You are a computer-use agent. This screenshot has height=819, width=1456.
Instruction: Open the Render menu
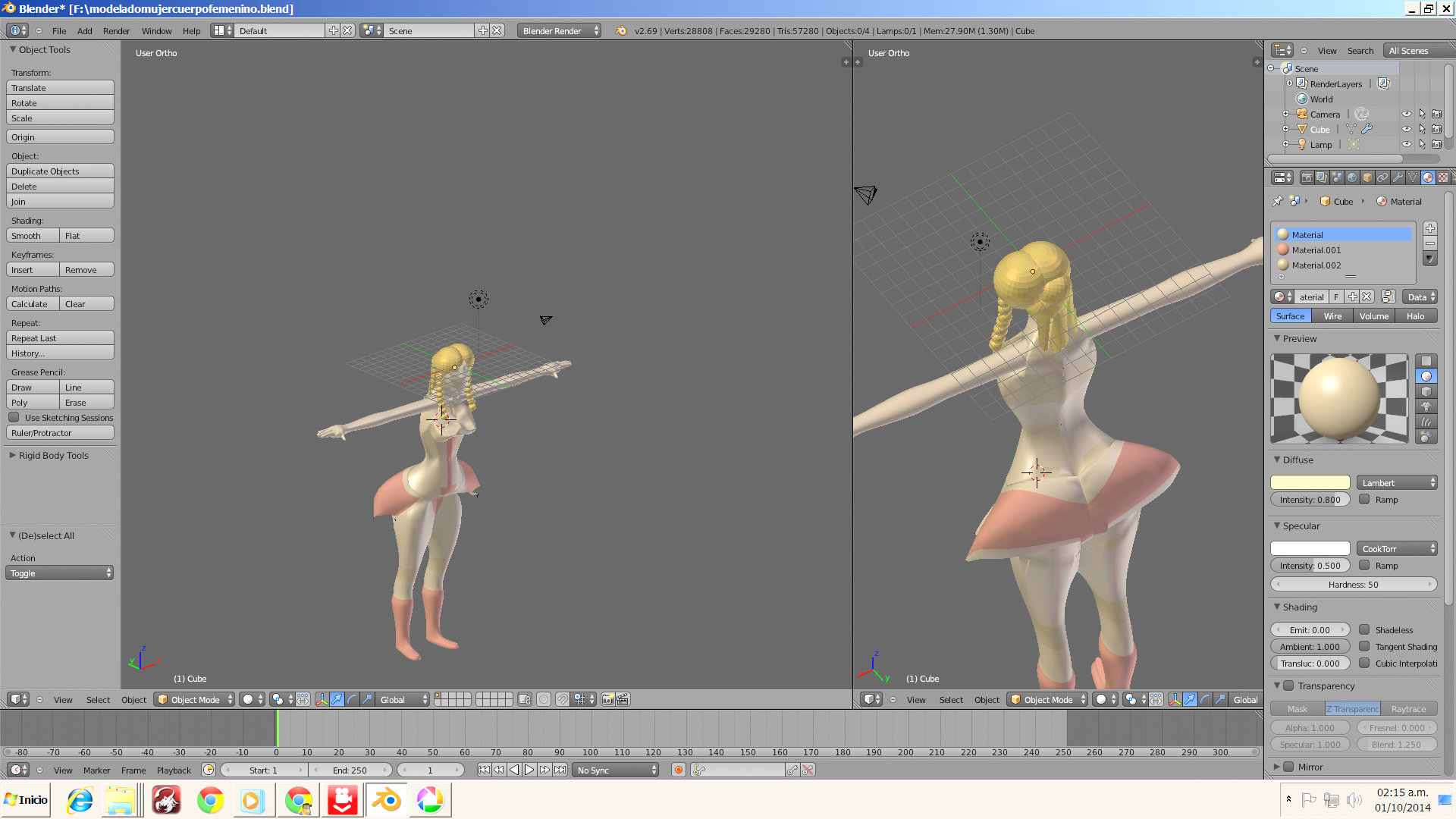click(116, 31)
